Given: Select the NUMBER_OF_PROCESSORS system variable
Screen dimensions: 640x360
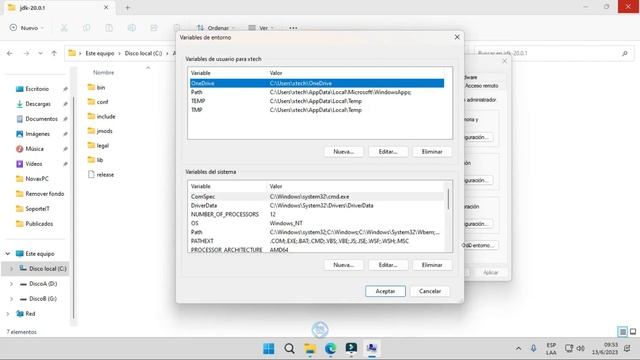Looking at the screenshot, I should (317, 214).
